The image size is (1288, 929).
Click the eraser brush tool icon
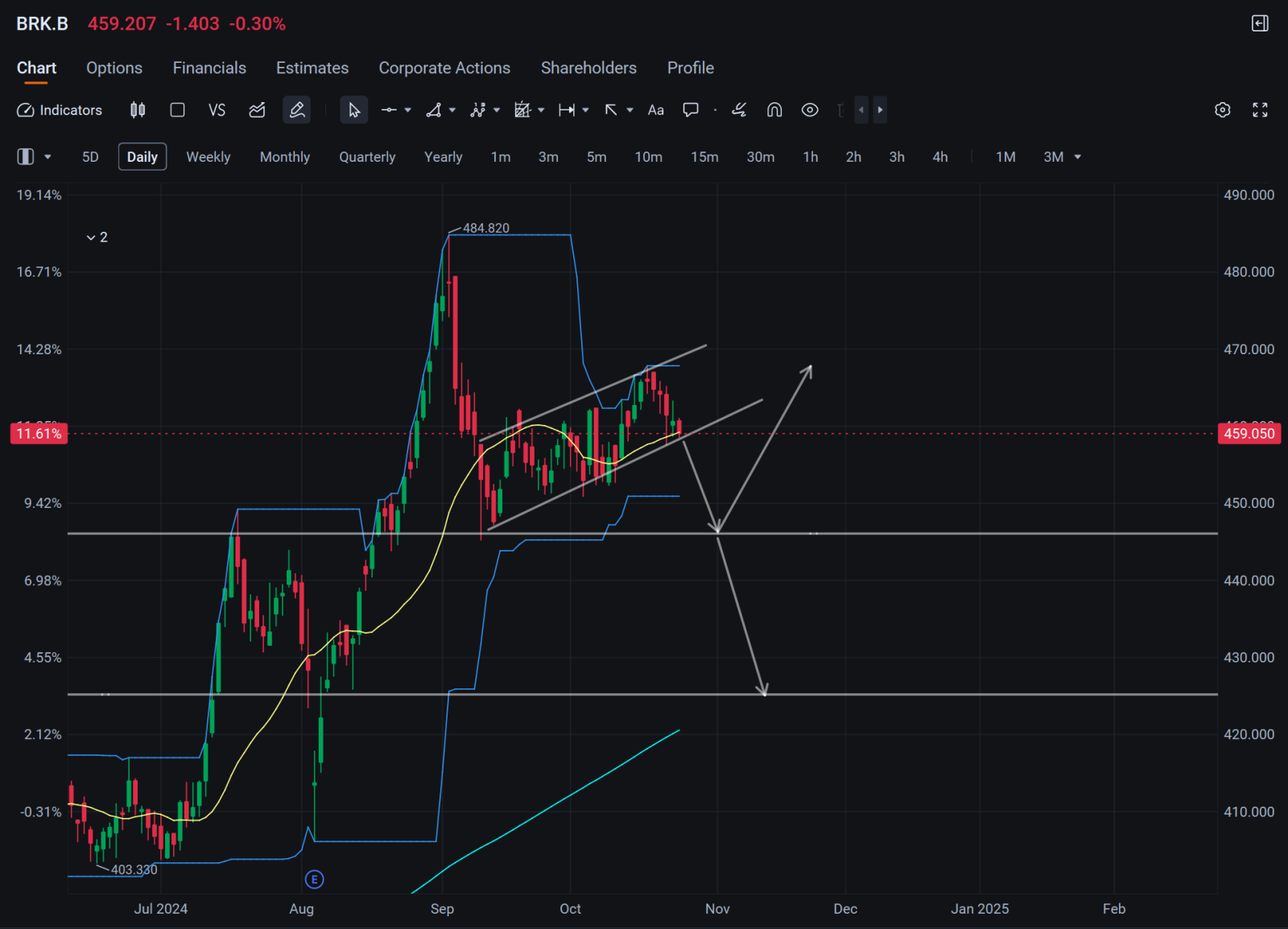tap(739, 110)
